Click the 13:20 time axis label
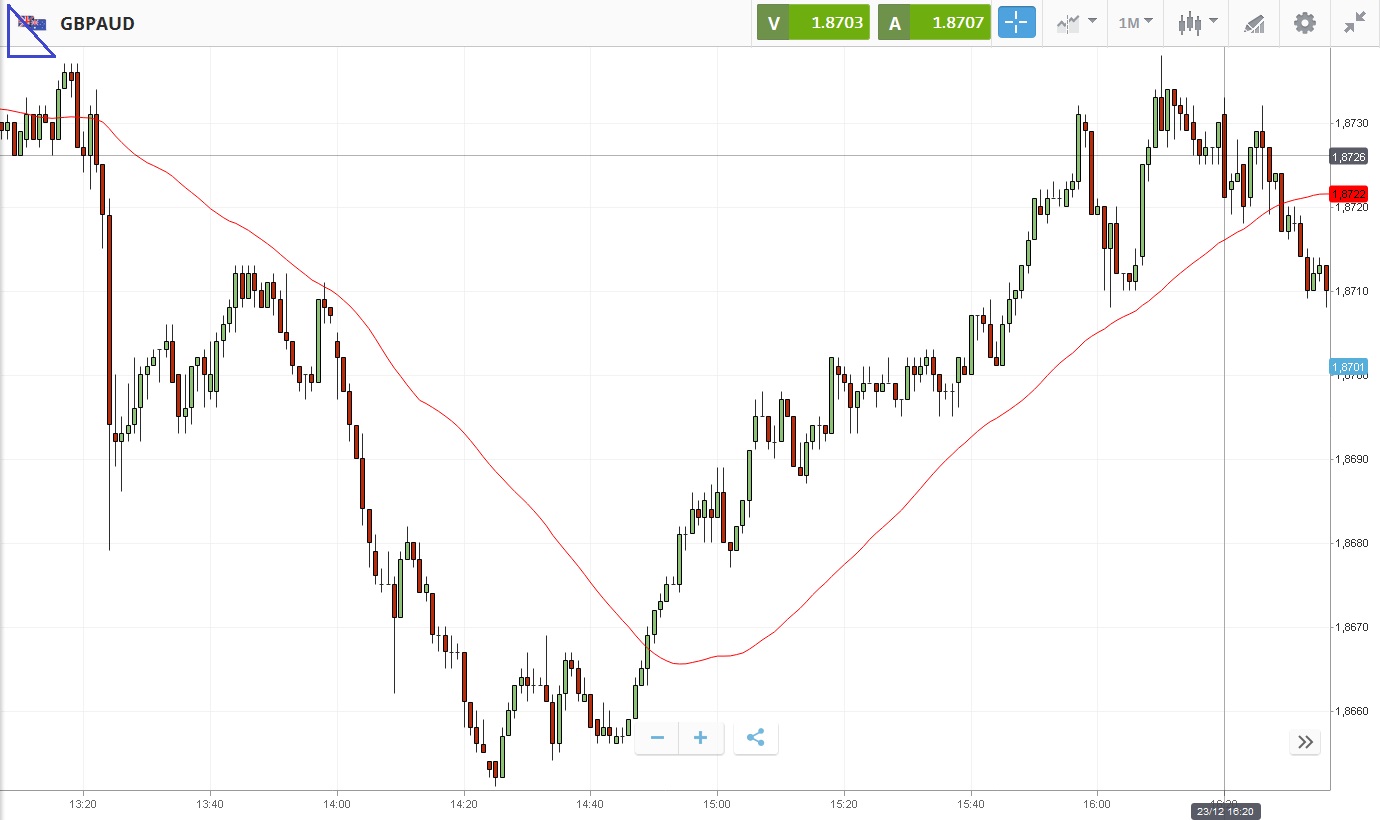This screenshot has height=820, width=1380. 83,803
